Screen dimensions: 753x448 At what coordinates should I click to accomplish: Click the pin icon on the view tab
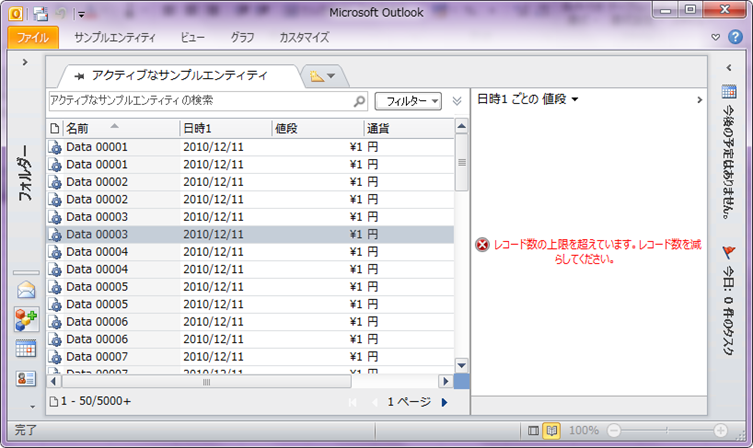(80, 76)
